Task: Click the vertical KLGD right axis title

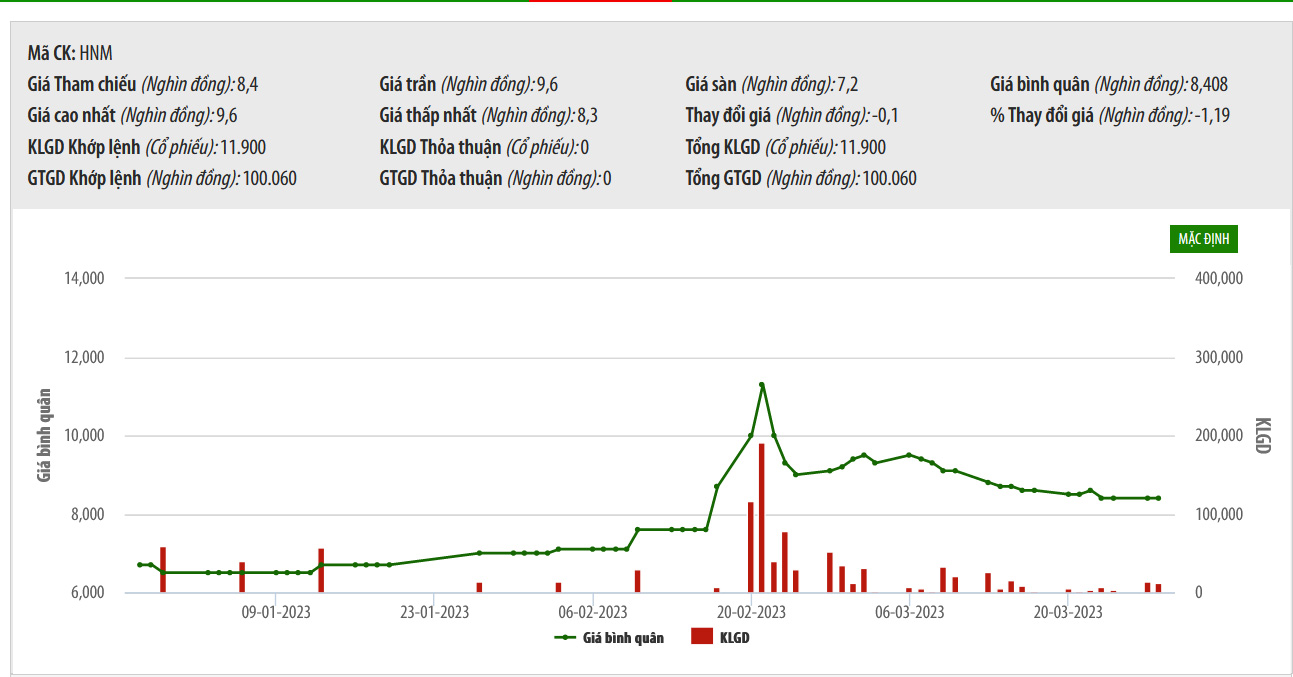Action: point(1262,436)
